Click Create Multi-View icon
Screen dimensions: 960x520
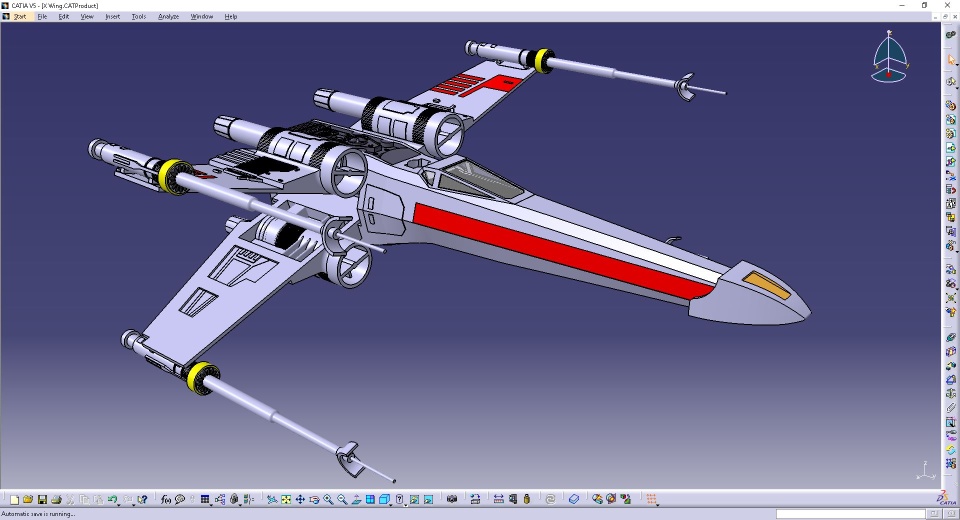pos(370,500)
